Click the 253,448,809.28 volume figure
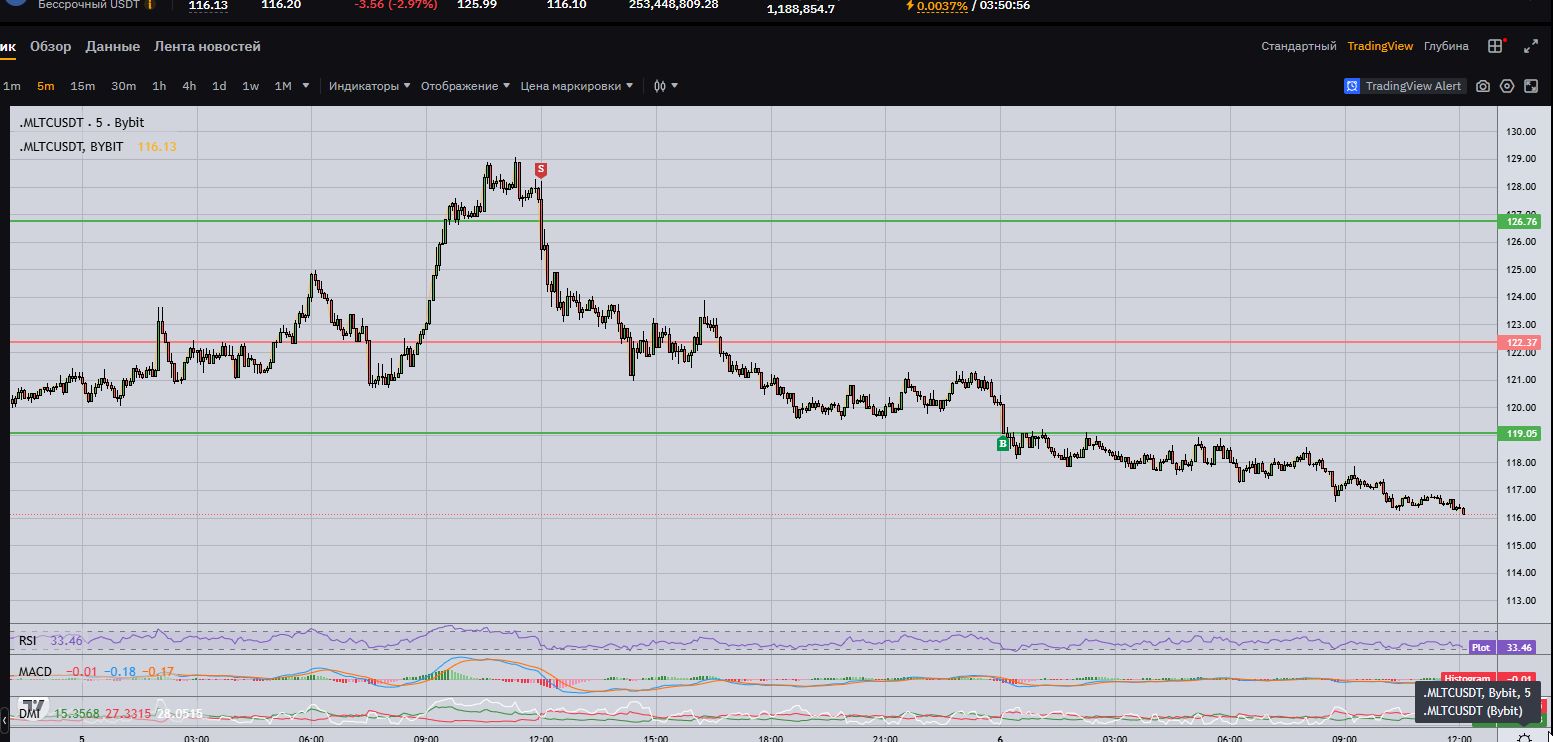The height and width of the screenshot is (742, 1553). pos(674,5)
